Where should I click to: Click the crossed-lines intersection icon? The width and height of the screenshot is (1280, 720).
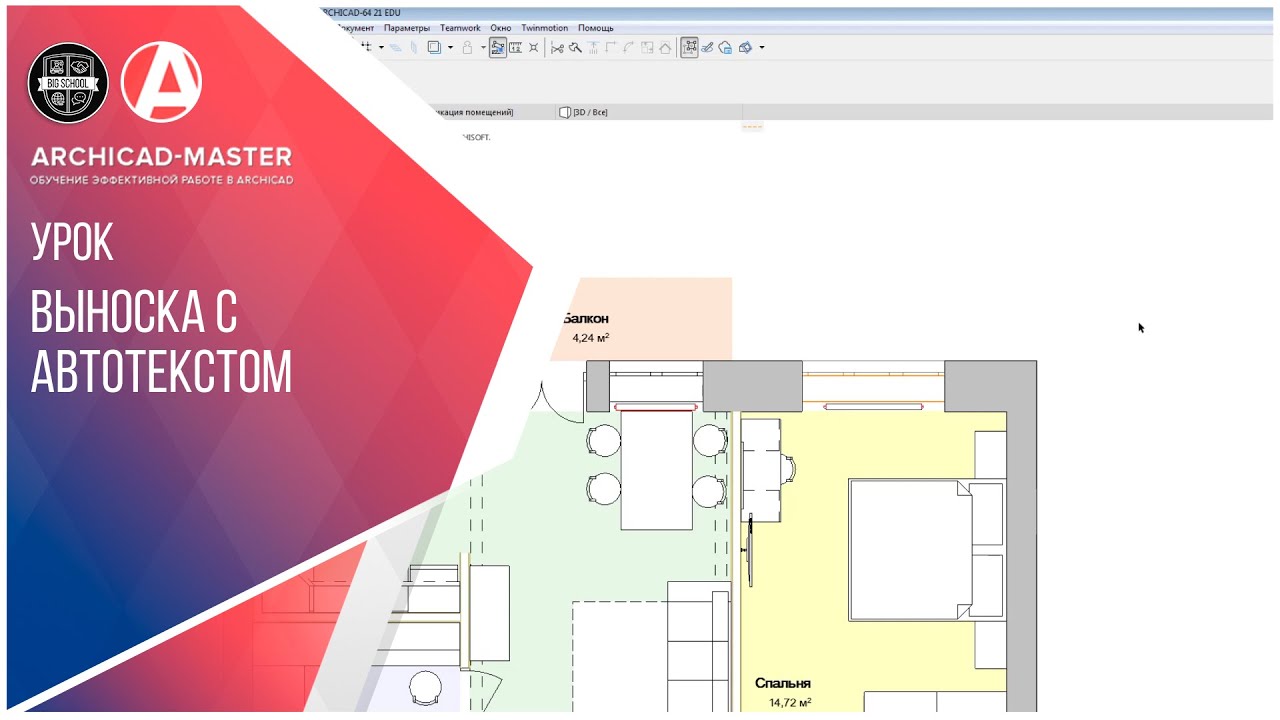tap(534, 47)
